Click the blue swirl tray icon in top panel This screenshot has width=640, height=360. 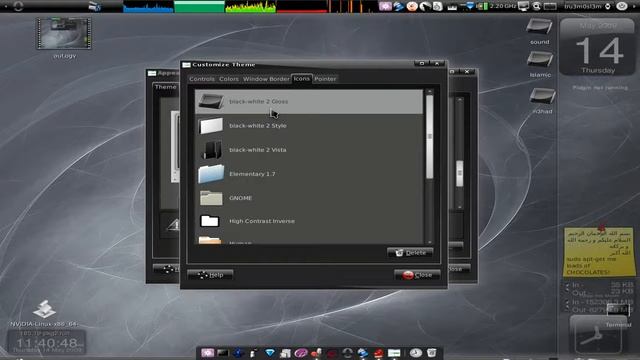pyautogui.click(x=399, y=6)
